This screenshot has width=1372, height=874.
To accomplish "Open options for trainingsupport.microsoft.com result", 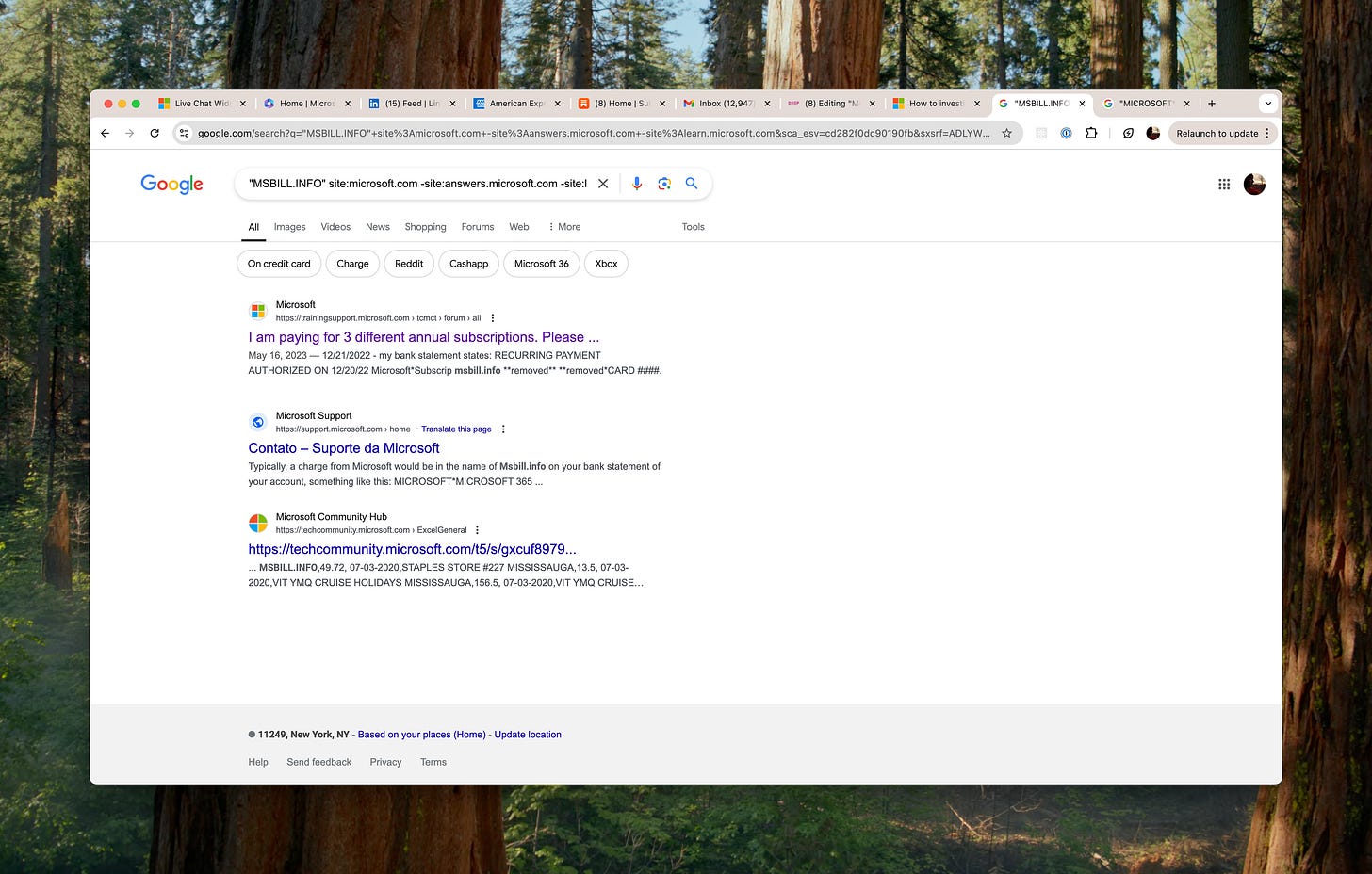I will coord(493,318).
